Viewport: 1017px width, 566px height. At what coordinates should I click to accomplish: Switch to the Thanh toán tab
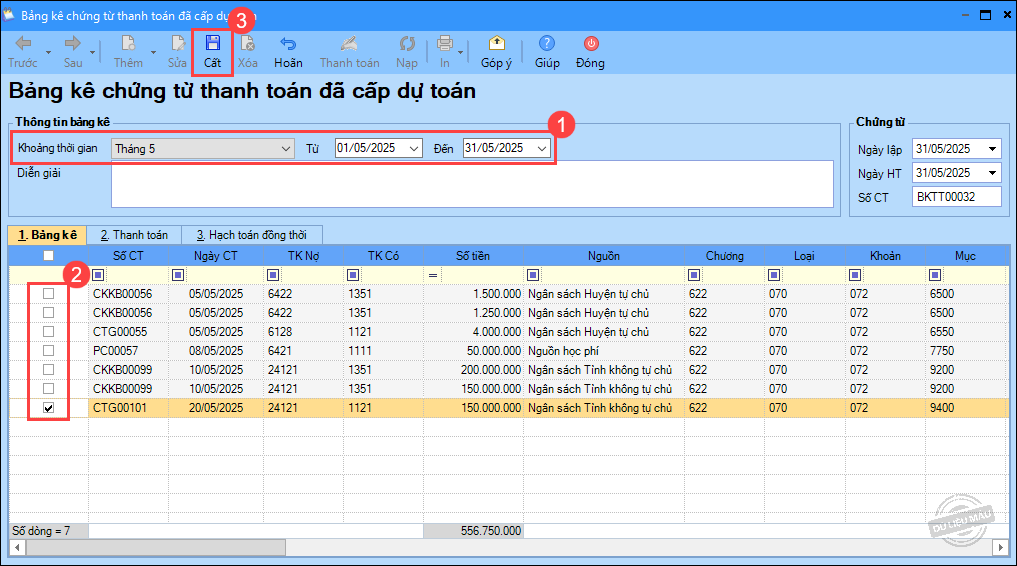click(134, 235)
